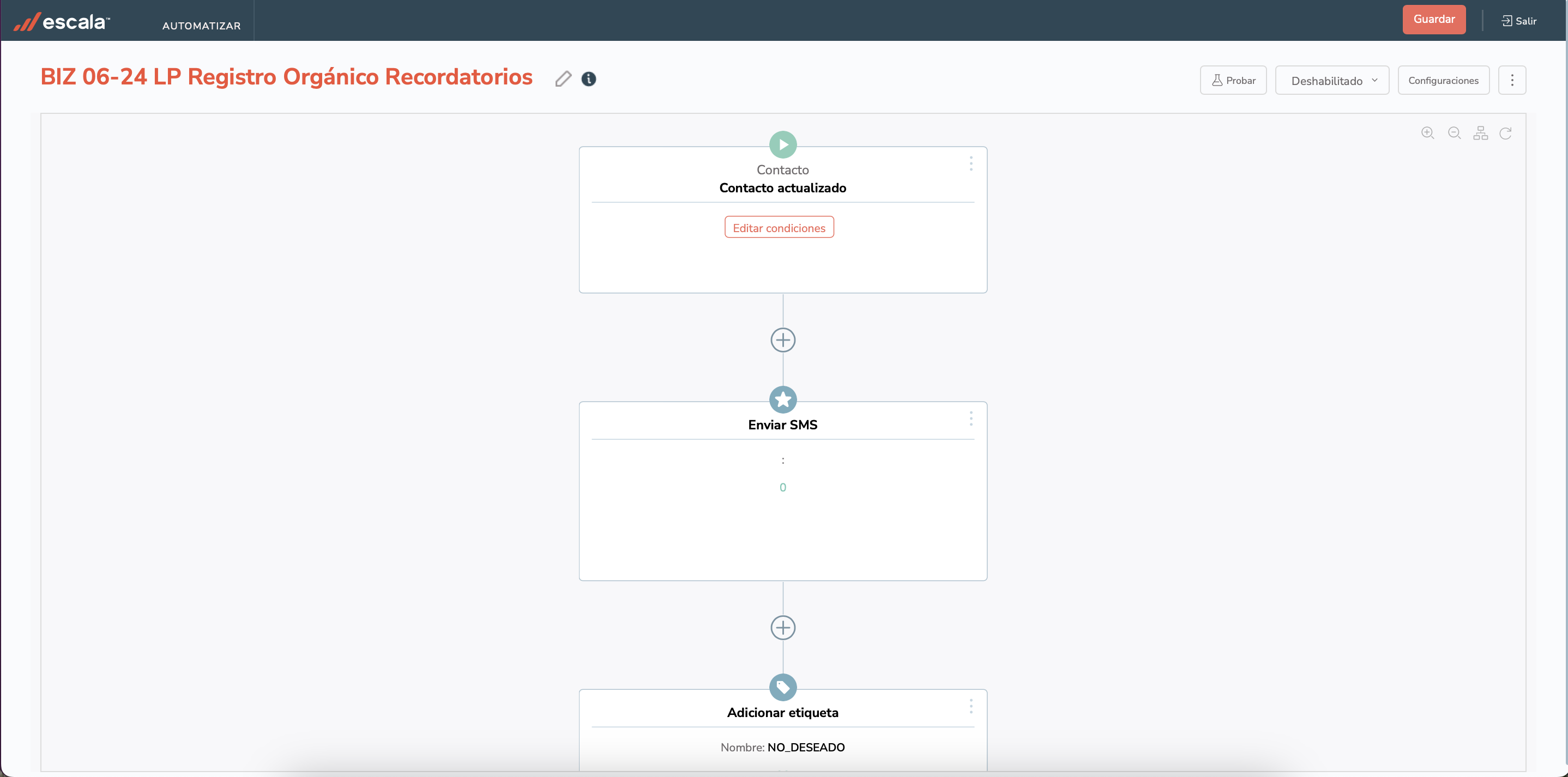
Task: Open the AUTOMATIZAR tab
Action: click(x=202, y=26)
